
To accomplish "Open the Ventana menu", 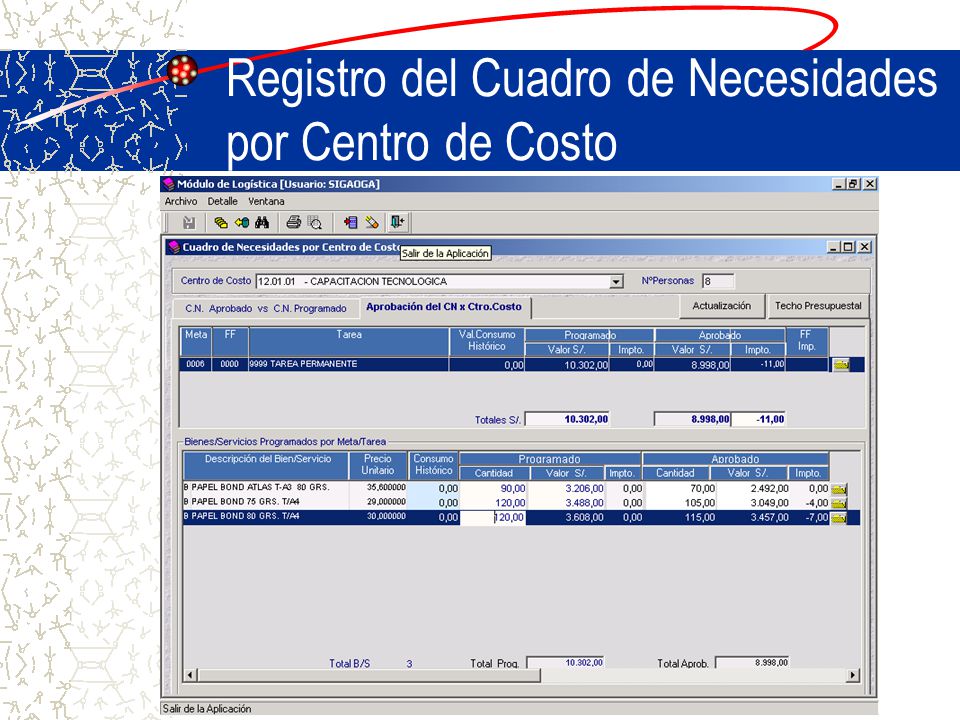I will (266, 201).
